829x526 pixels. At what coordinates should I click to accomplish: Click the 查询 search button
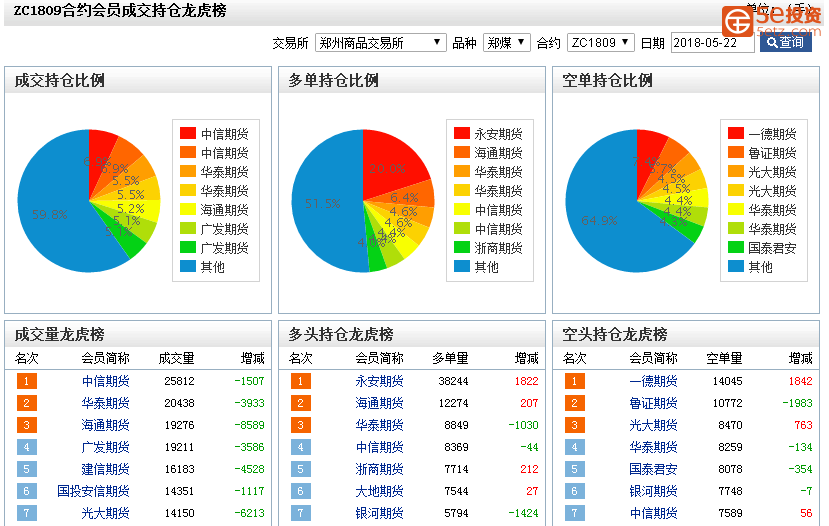click(x=786, y=42)
